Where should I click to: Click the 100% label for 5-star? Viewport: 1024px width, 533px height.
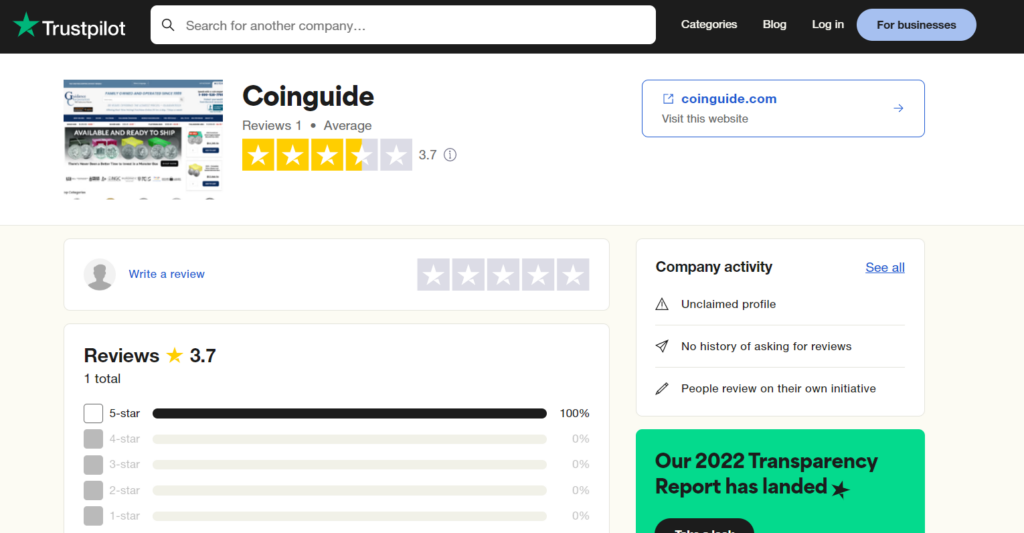click(x=575, y=413)
